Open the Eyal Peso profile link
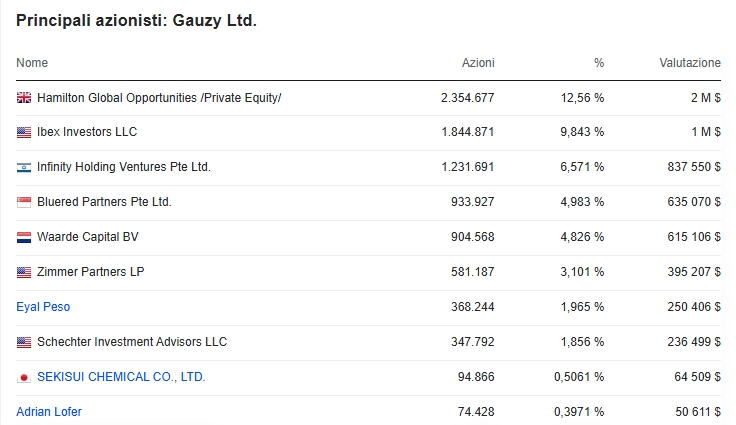 43,307
